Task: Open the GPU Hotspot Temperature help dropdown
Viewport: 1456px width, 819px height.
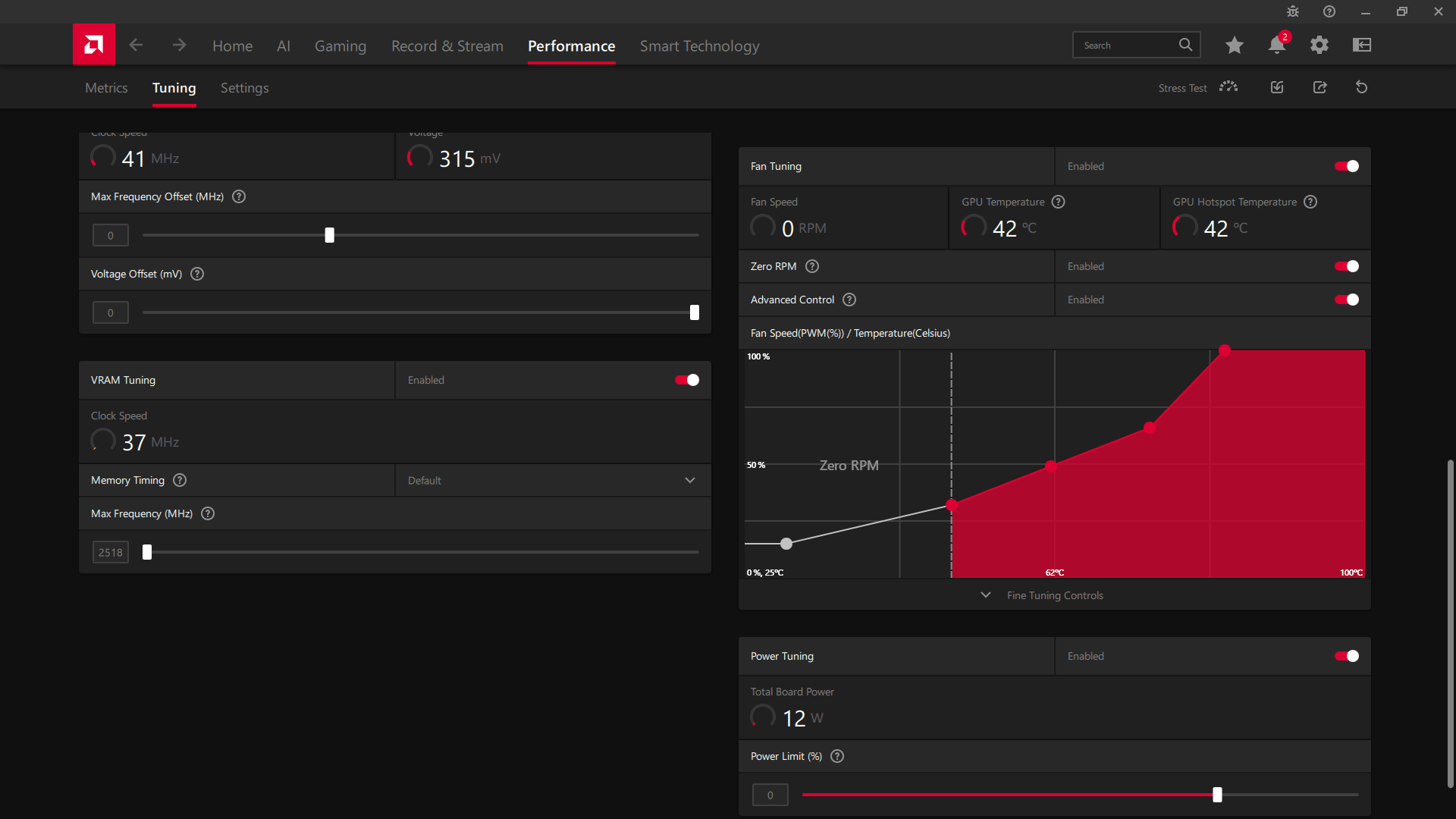Action: coord(1310,202)
